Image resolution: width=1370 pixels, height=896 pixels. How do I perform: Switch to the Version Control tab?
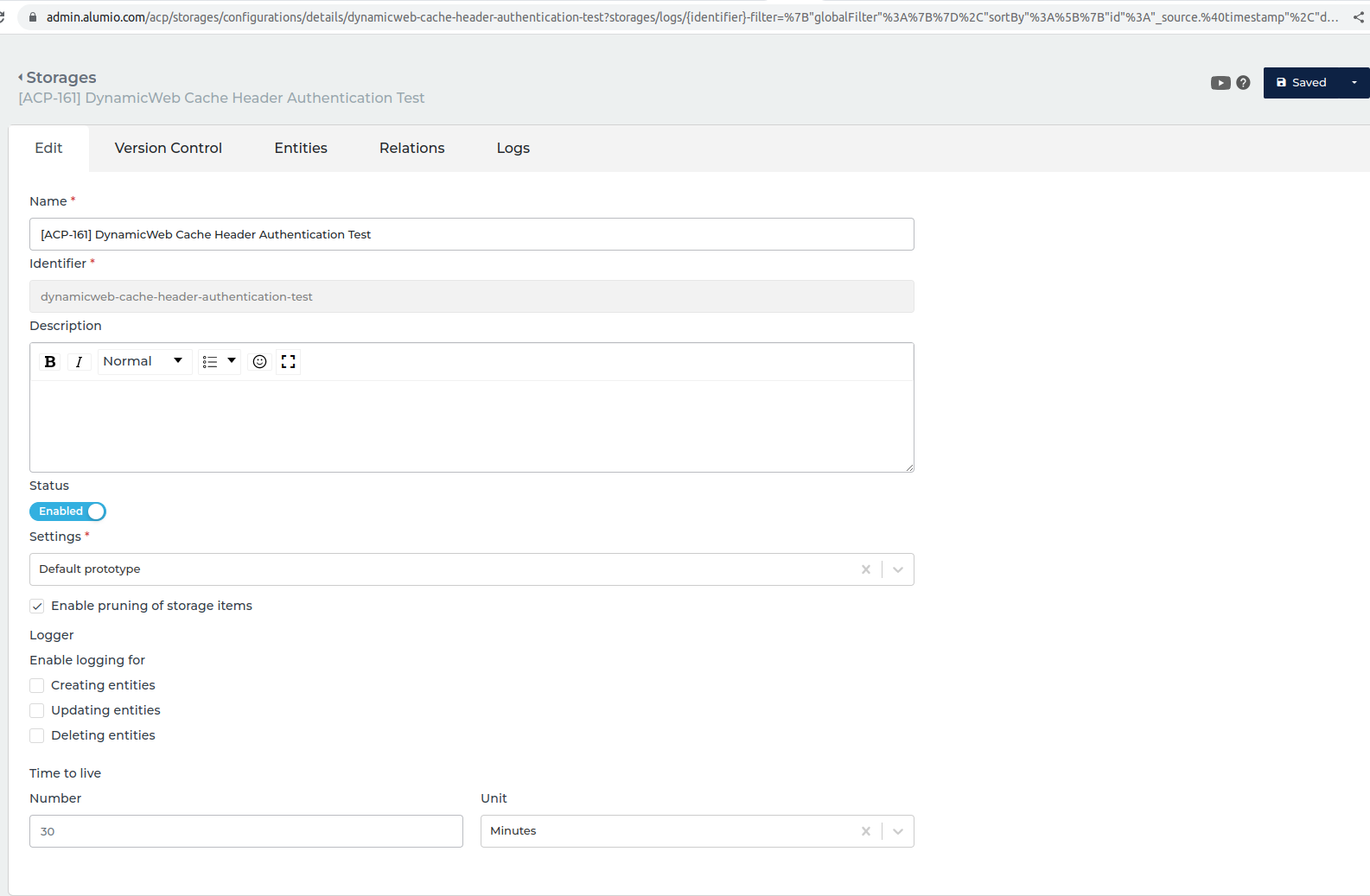pos(169,149)
